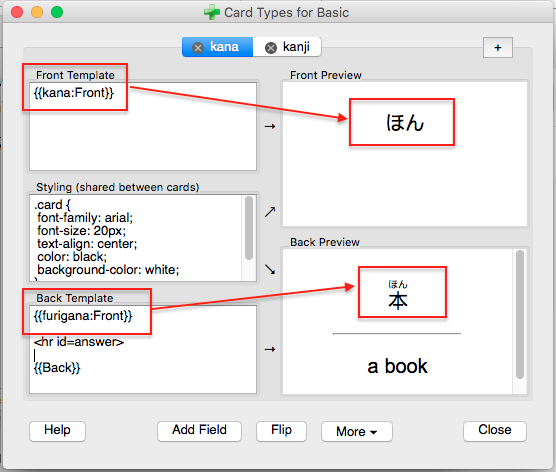Open the More dropdown menu

click(x=357, y=432)
